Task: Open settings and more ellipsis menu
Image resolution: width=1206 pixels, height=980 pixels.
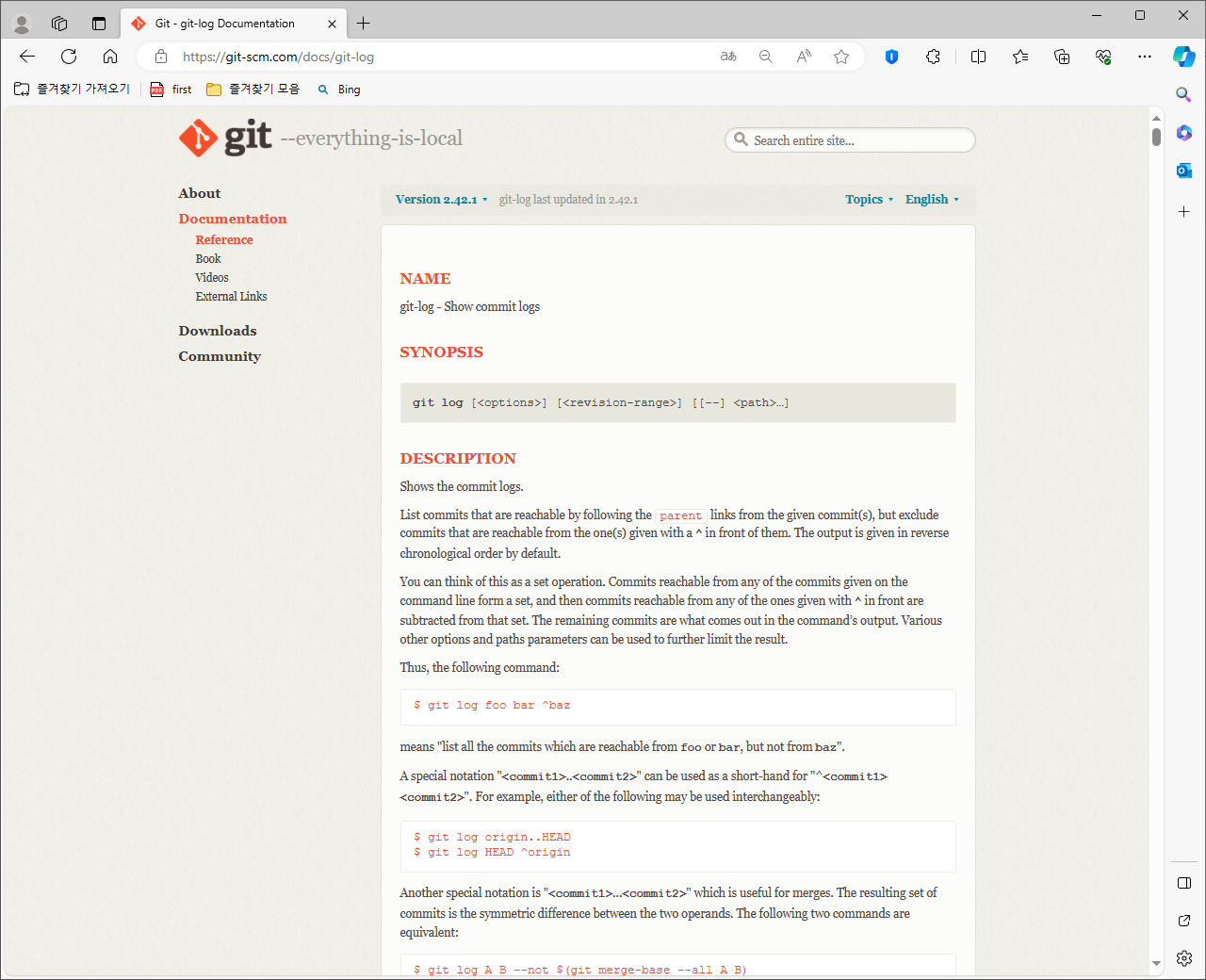Action: point(1145,57)
